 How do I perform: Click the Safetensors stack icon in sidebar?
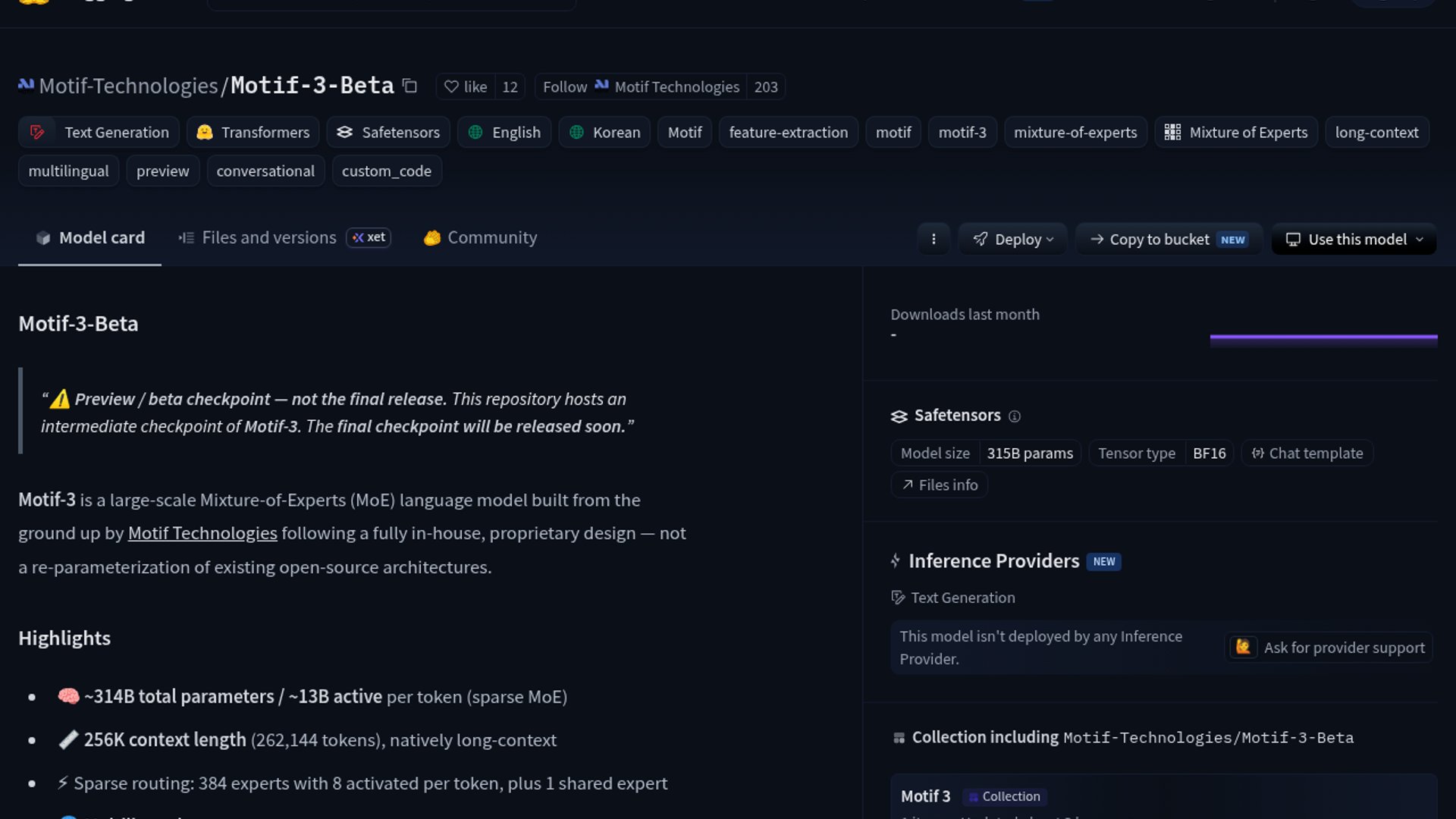[x=899, y=416]
